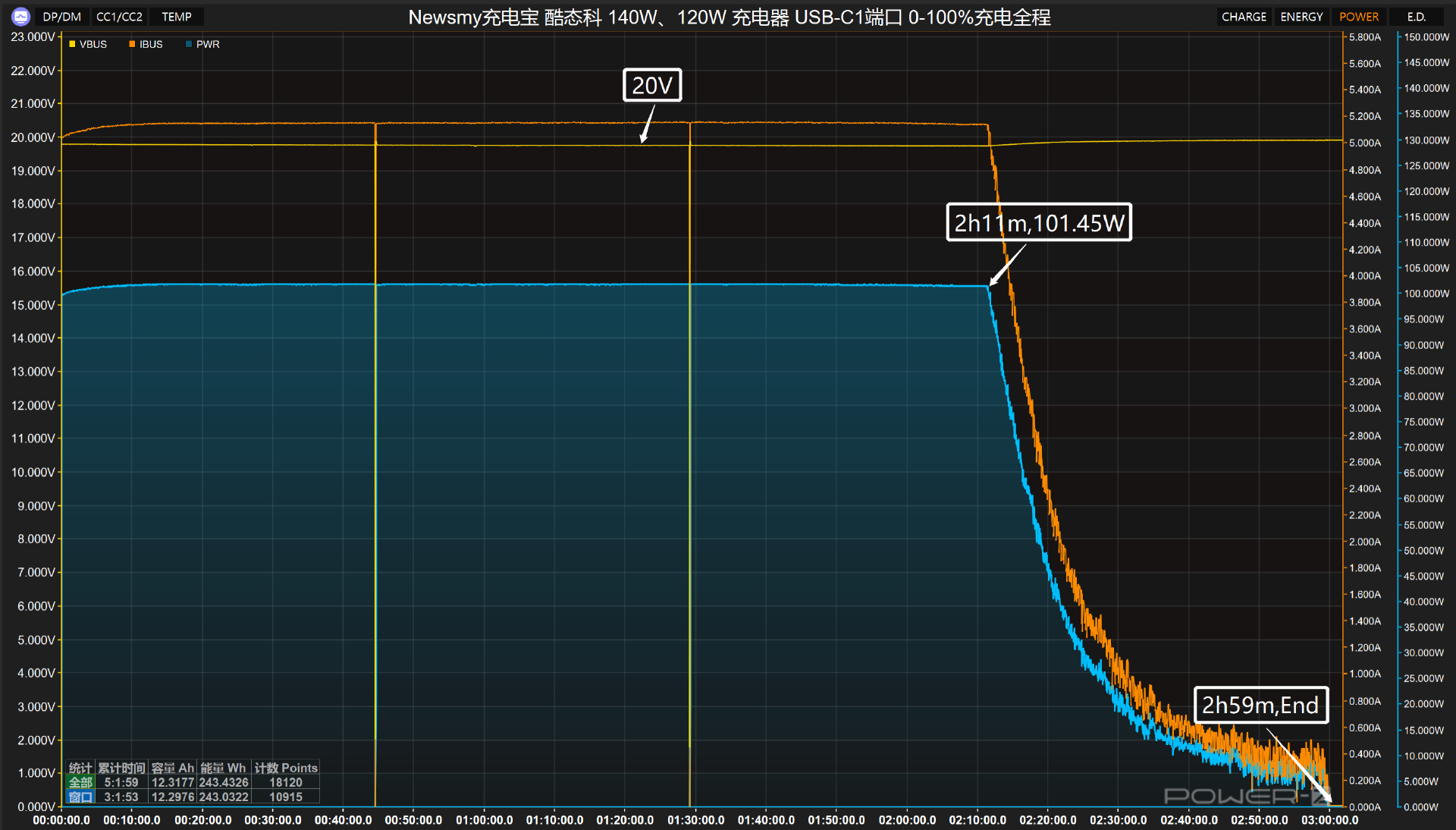Open the TEMP tab
Image resolution: width=1456 pixels, height=830 pixels.
[x=177, y=17]
